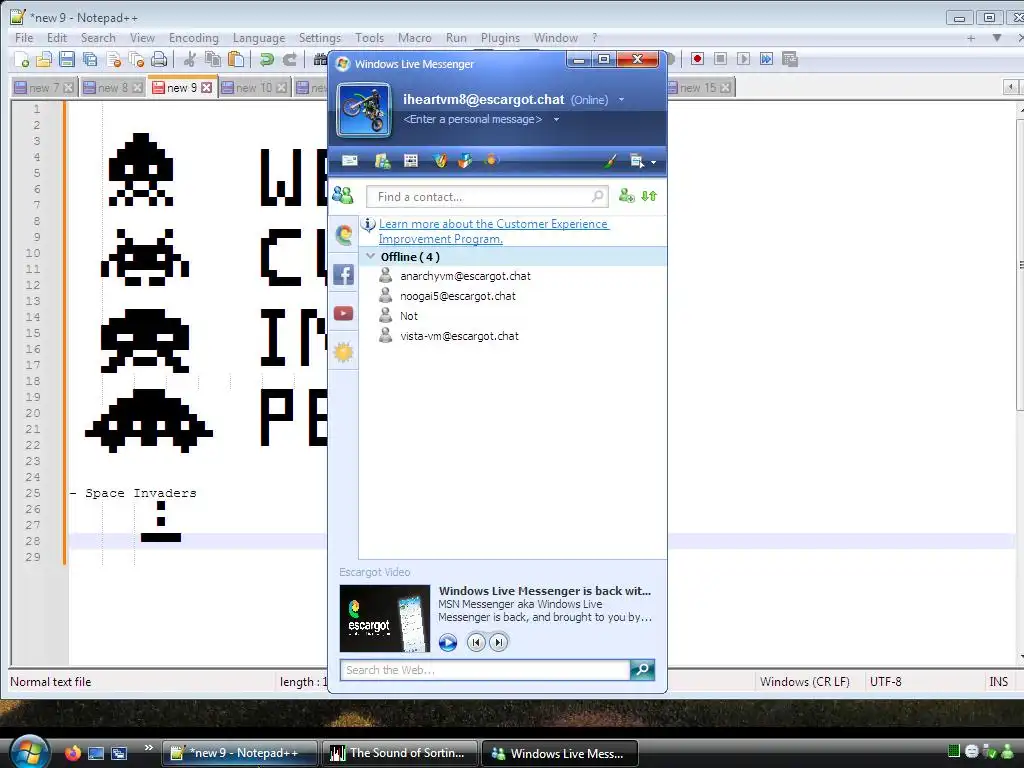Collapse the Offline (4) contact group
Screen dimensions: 1024x768
pyautogui.click(x=371, y=256)
